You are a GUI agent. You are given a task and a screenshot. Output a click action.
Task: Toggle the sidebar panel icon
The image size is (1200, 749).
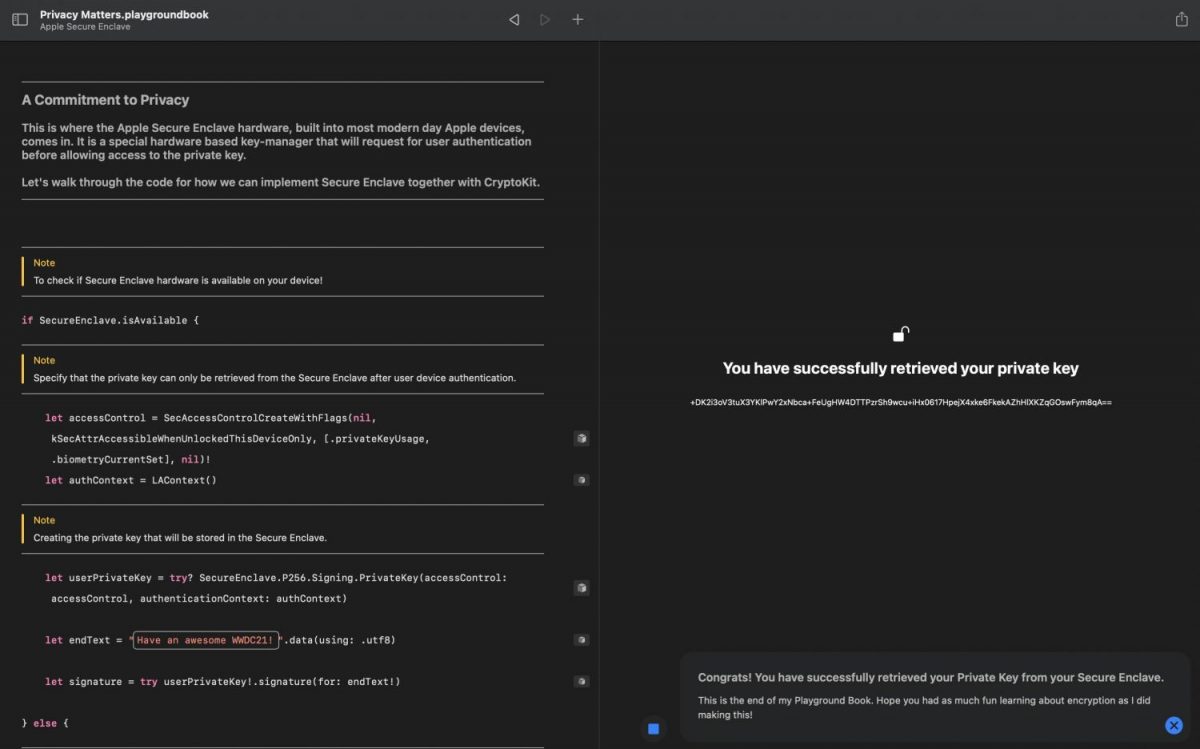[x=20, y=20]
